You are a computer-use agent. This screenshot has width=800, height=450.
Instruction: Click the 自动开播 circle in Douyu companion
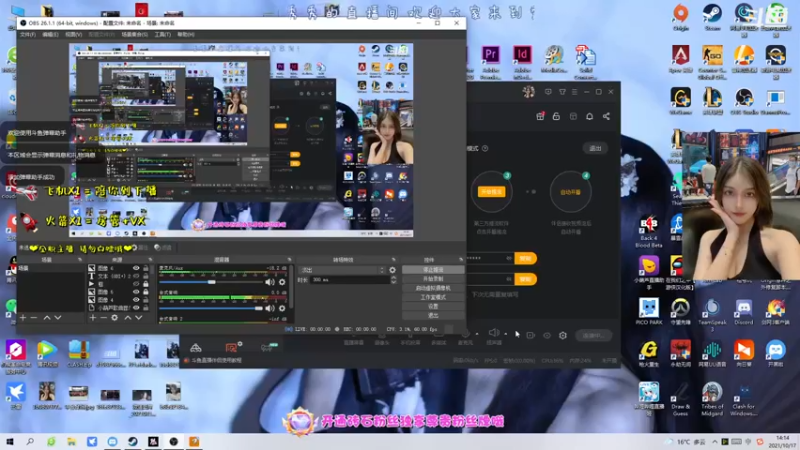570,192
